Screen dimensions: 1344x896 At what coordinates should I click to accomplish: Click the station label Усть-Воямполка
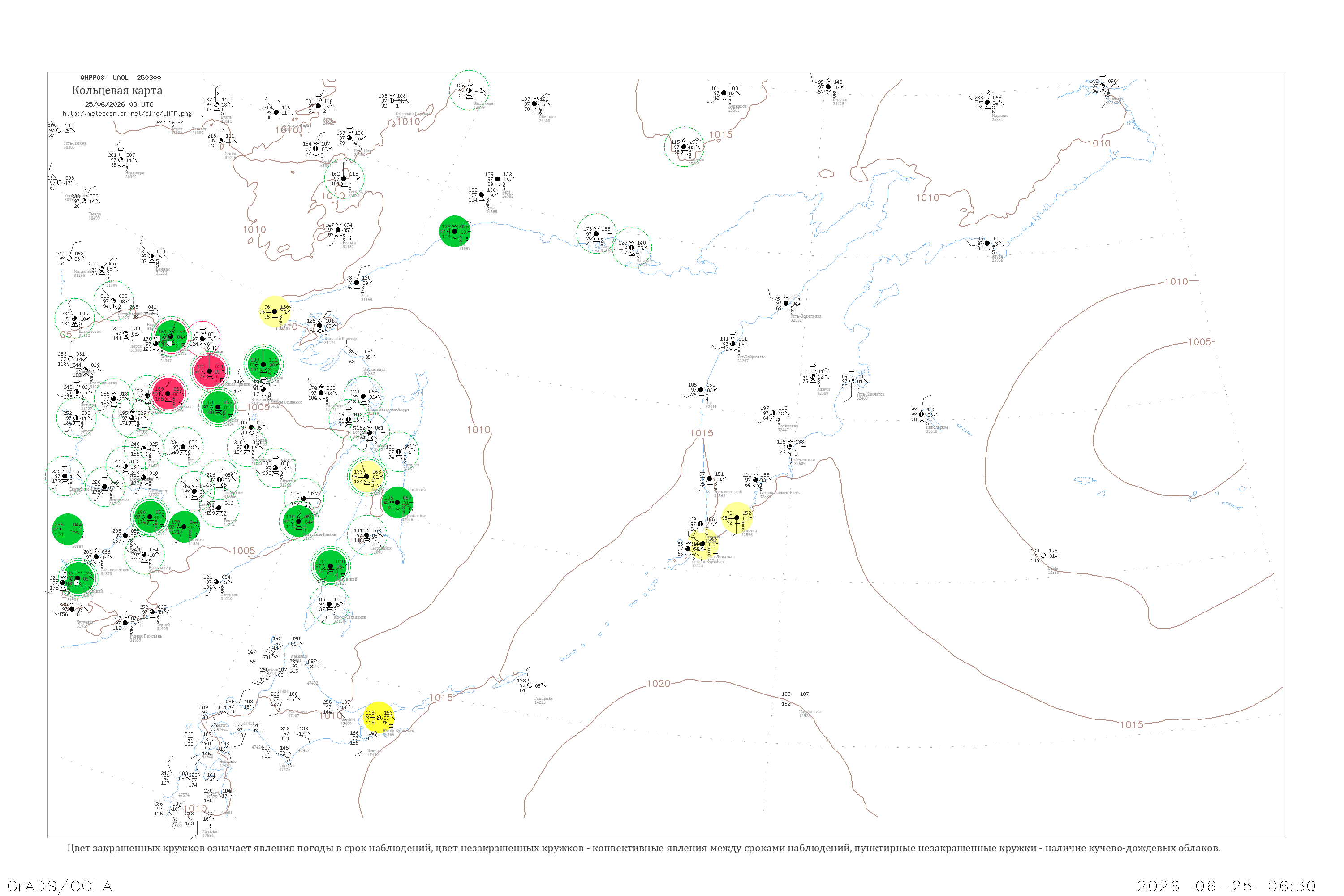click(806, 316)
